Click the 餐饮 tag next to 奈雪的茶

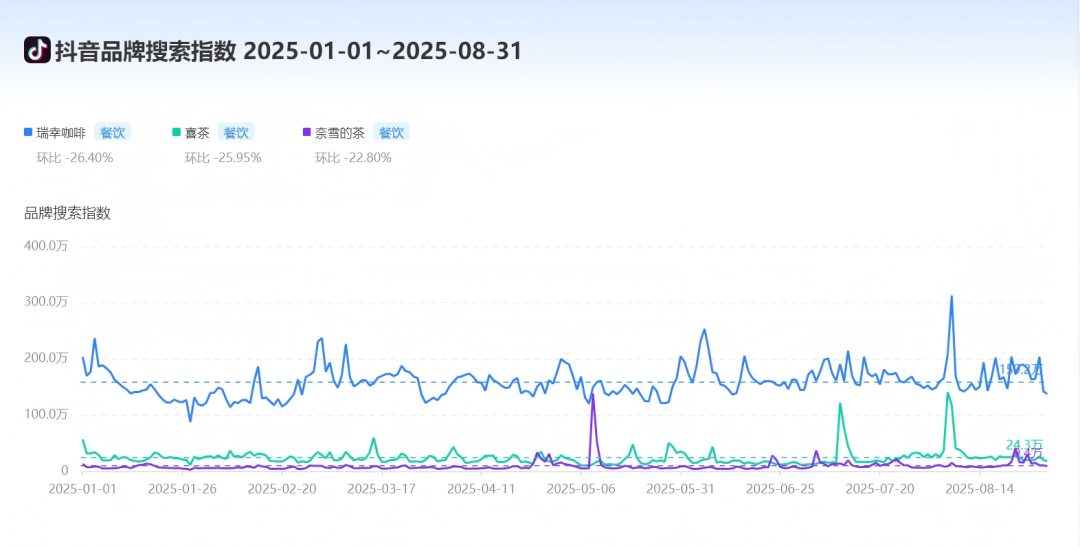391,132
